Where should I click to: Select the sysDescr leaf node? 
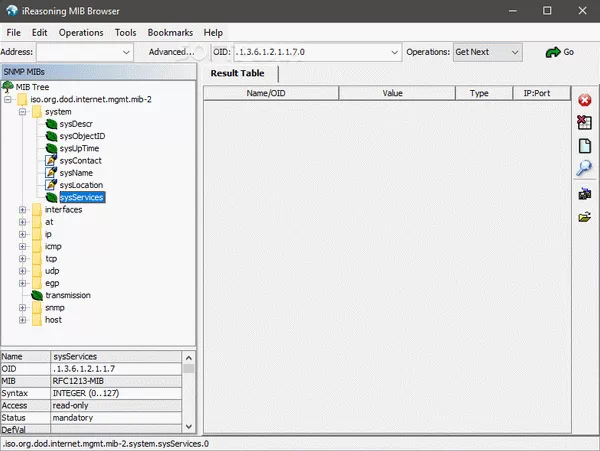click(x=75, y=124)
